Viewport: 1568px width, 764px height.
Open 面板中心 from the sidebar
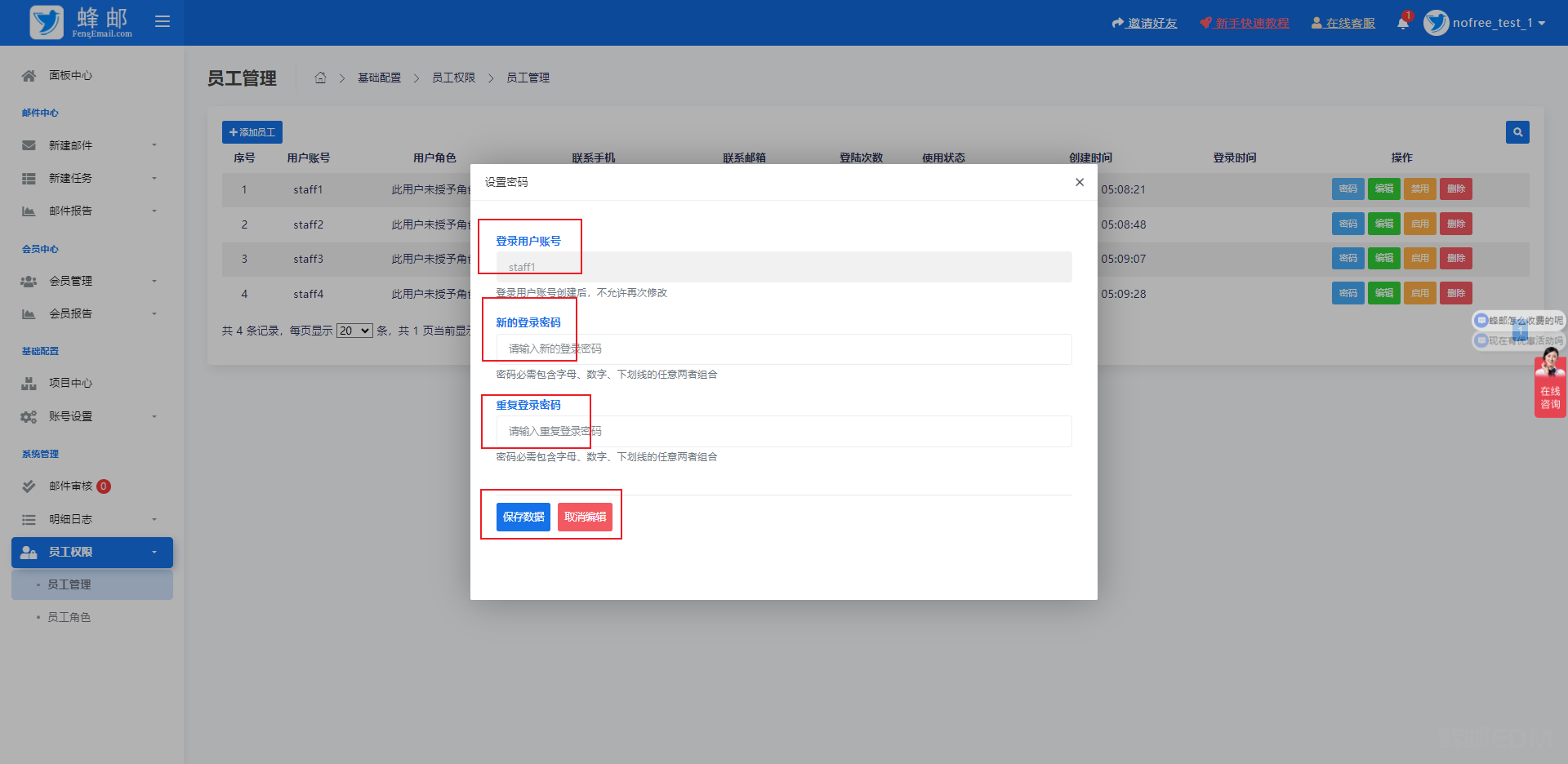(70, 75)
